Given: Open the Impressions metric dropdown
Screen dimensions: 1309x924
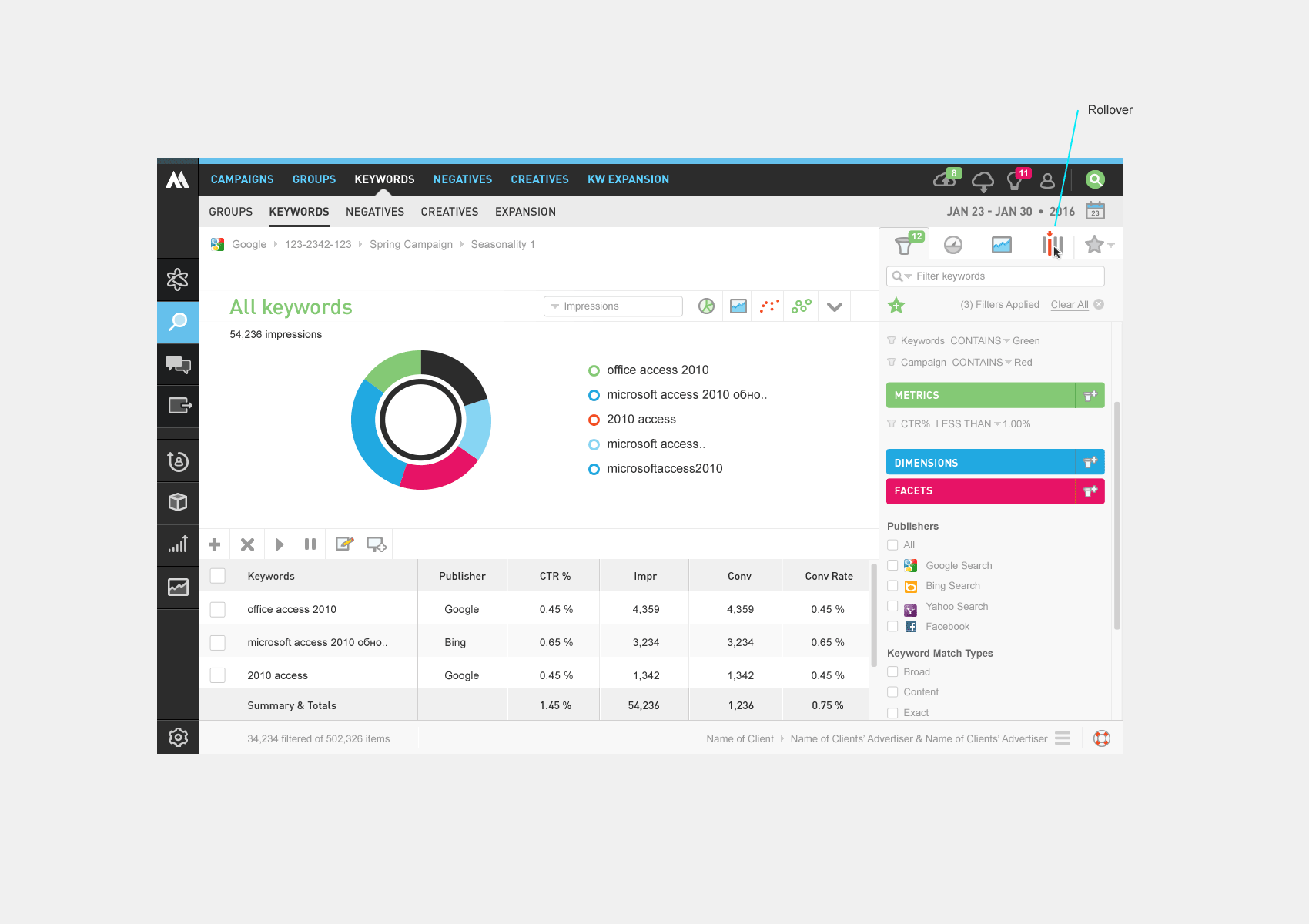Looking at the screenshot, I should coord(613,306).
